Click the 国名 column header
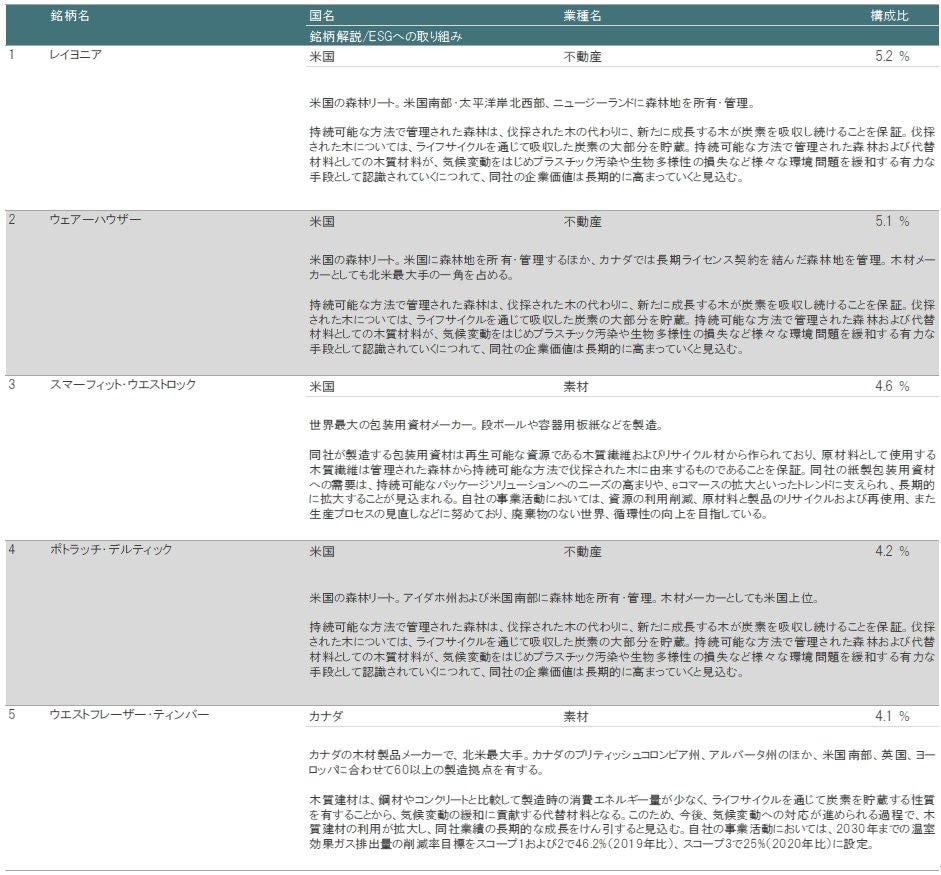Image resolution: width=941 pixels, height=875 pixels. 322,17
